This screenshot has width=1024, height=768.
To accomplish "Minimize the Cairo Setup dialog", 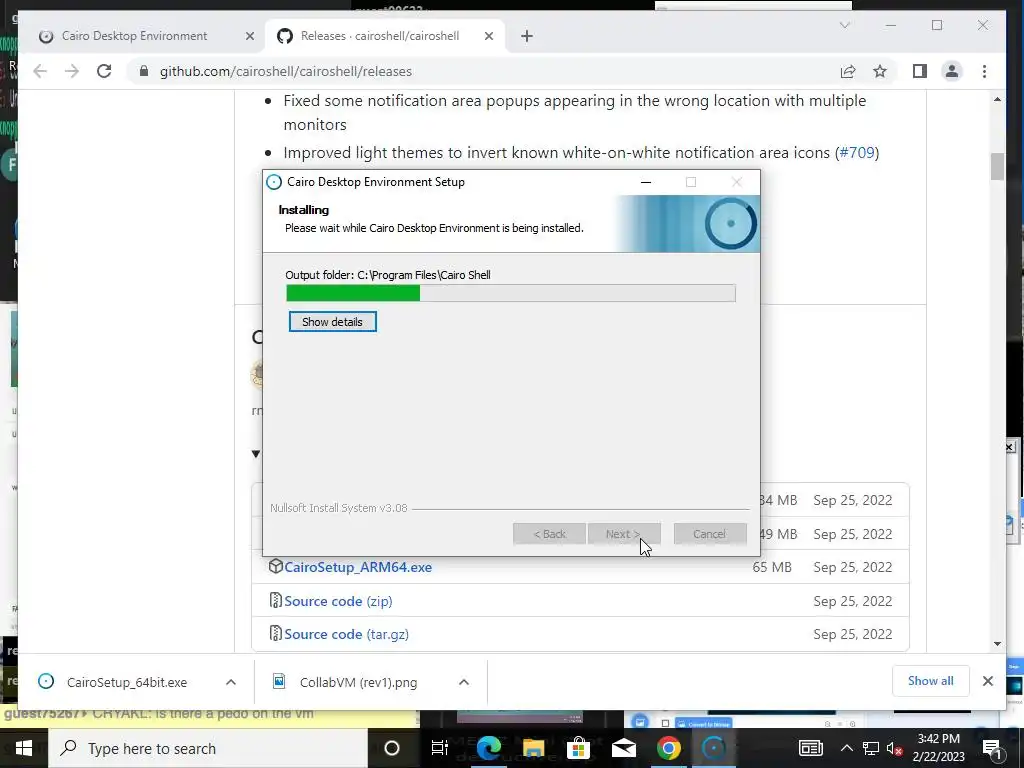I will point(646,182).
